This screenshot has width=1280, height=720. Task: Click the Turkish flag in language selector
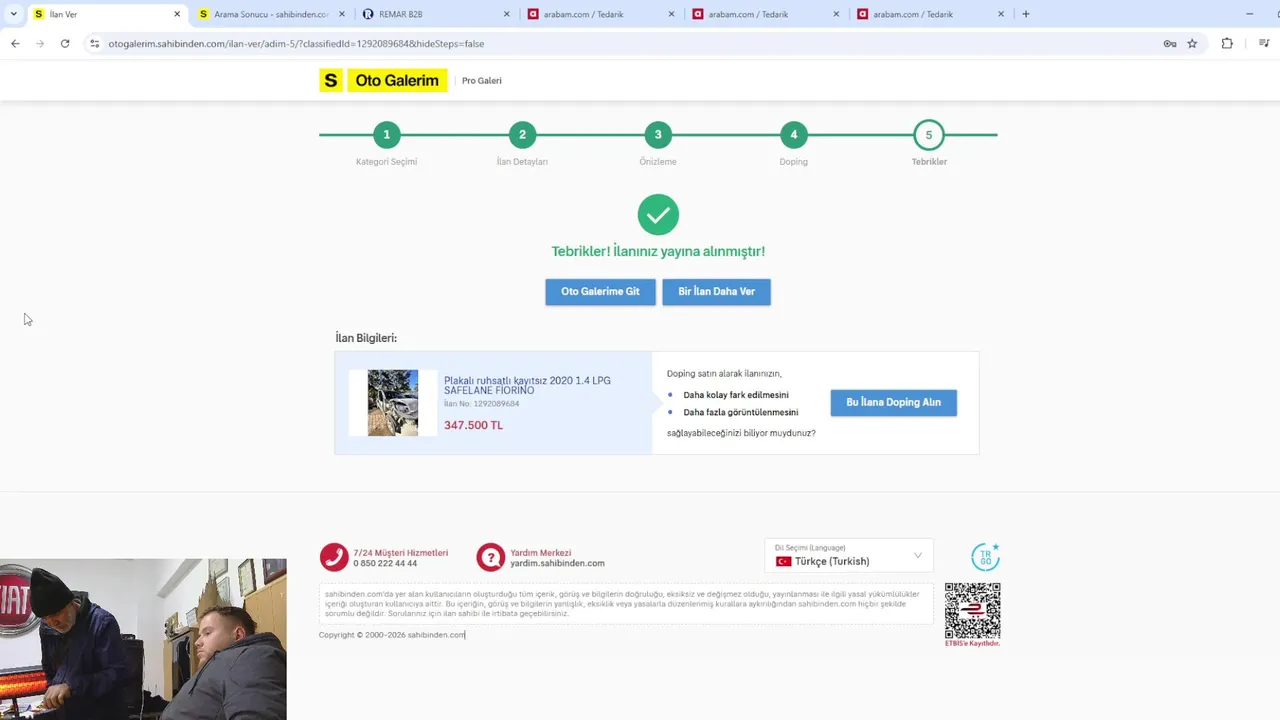pyautogui.click(x=783, y=561)
